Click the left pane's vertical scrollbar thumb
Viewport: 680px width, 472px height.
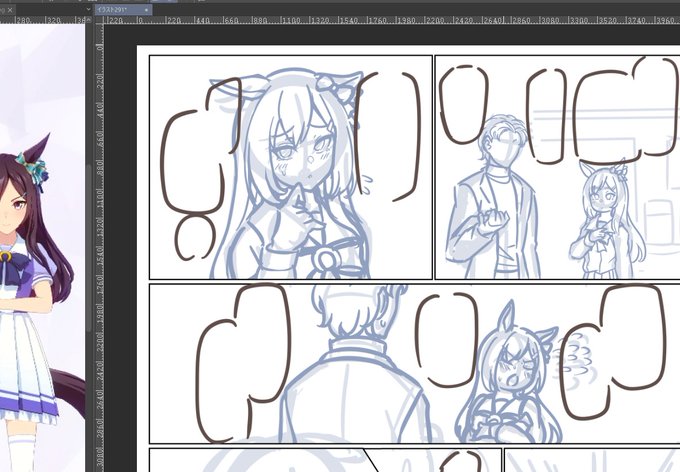click(88, 248)
